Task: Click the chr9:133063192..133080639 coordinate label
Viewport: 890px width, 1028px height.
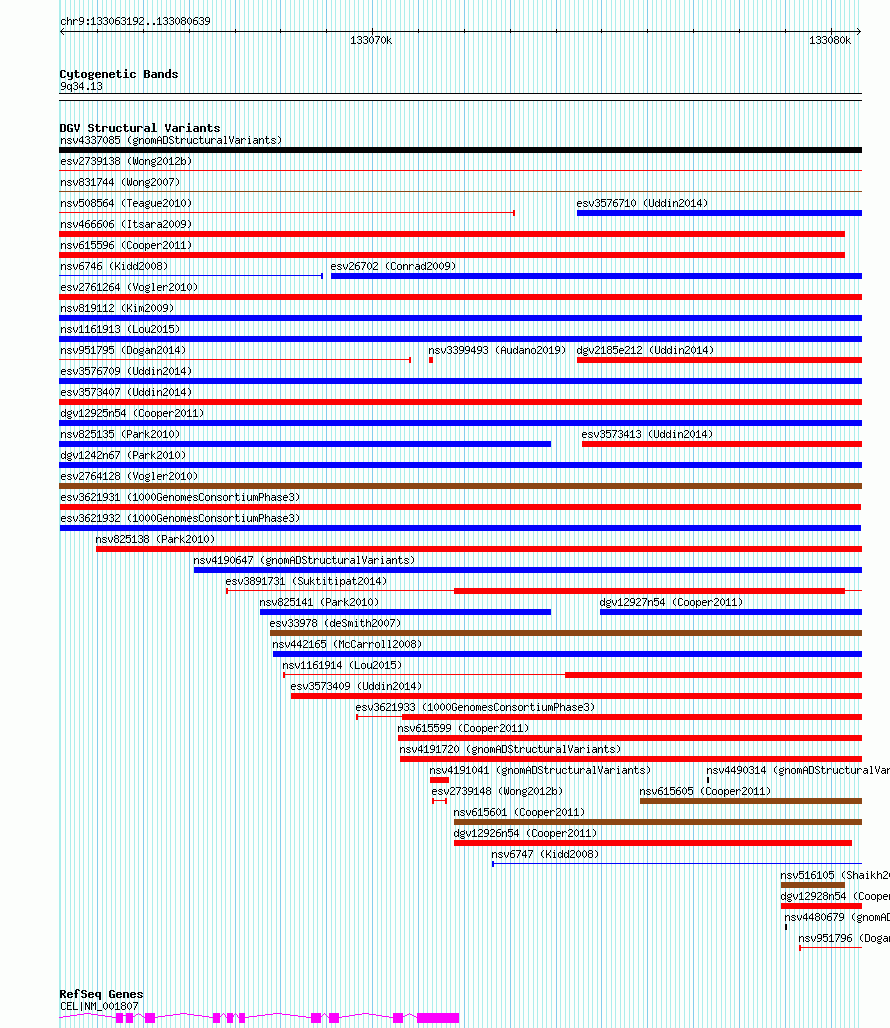Action: 136,21
